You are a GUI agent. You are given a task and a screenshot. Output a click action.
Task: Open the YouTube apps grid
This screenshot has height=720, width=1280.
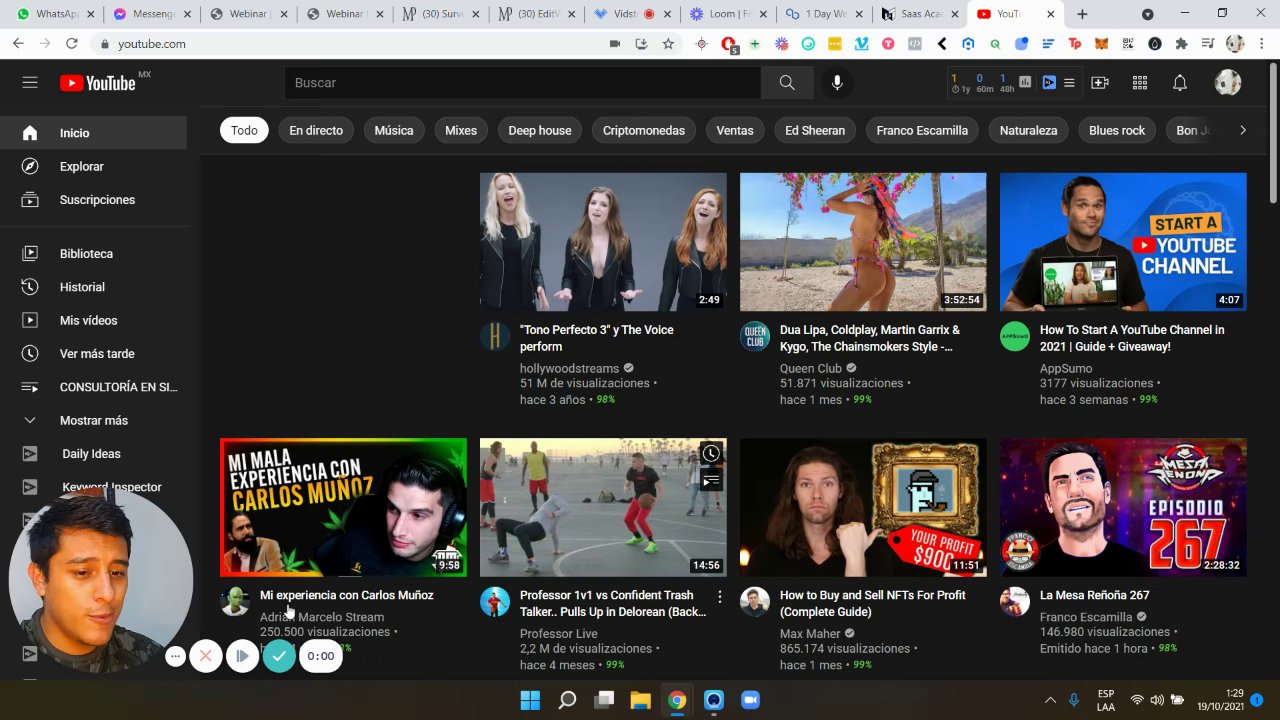click(1140, 83)
